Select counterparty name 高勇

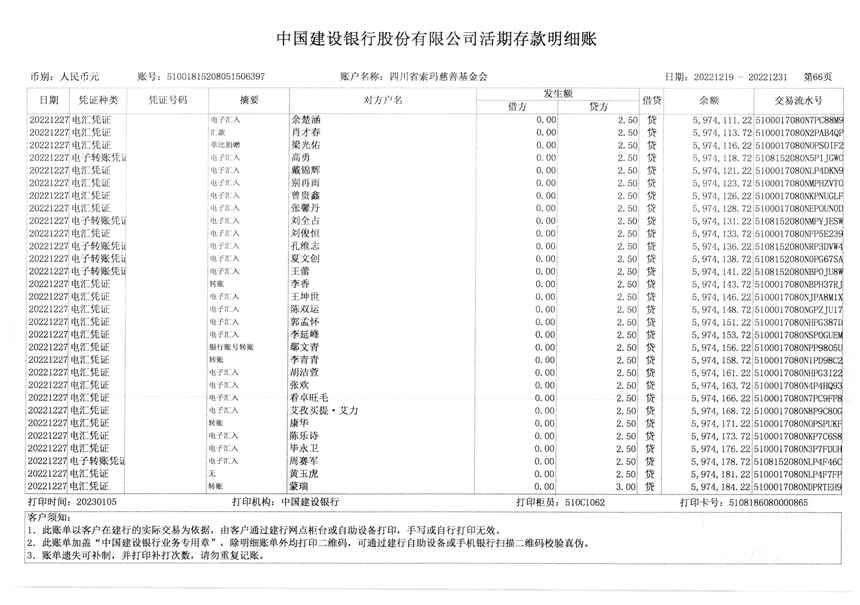(x=301, y=157)
